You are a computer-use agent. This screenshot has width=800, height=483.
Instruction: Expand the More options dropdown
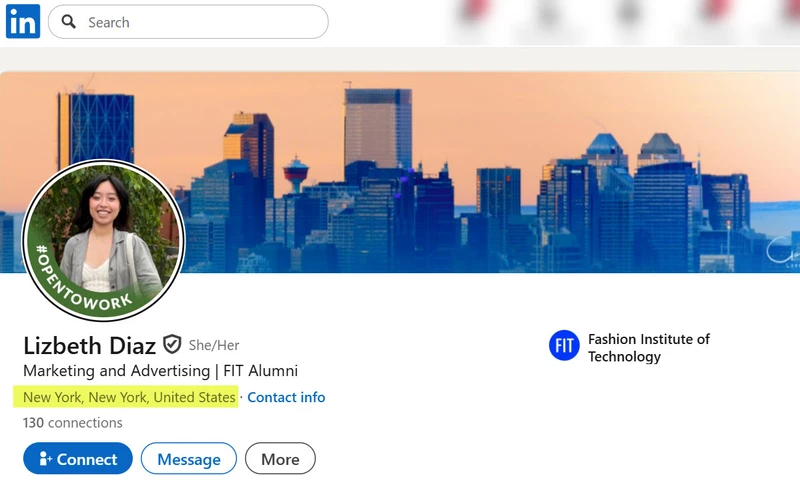[280, 459]
